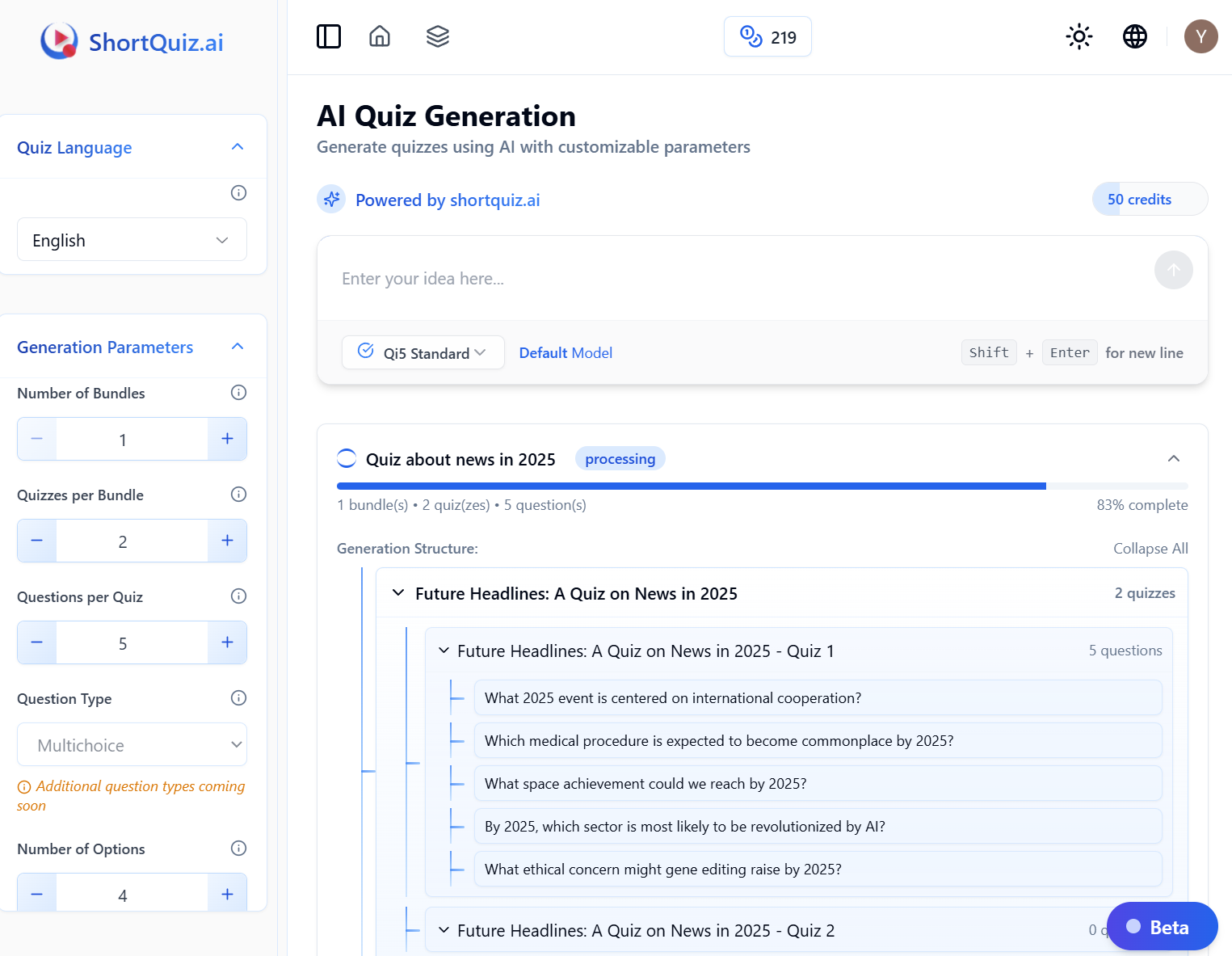The height and width of the screenshot is (956, 1232).
Task: Show info for Quizzes per Bundle
Action: click(238, 494)
